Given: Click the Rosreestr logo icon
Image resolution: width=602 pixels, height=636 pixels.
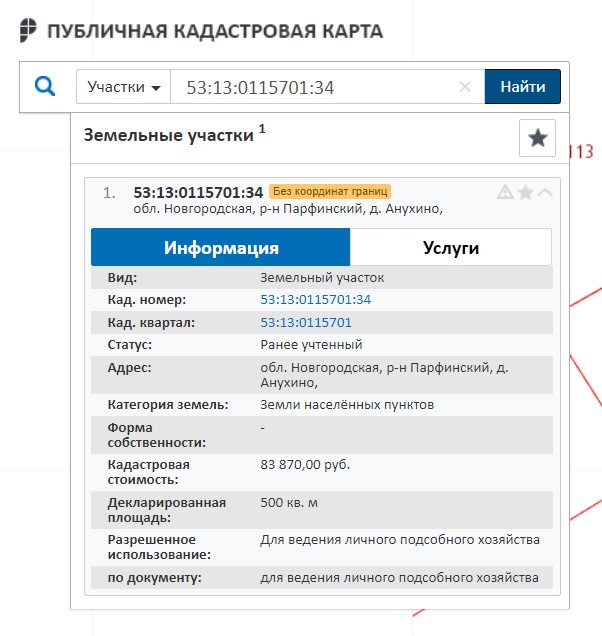Looking at the screenshot, I should pyautogui.click(x=28, y=30).
